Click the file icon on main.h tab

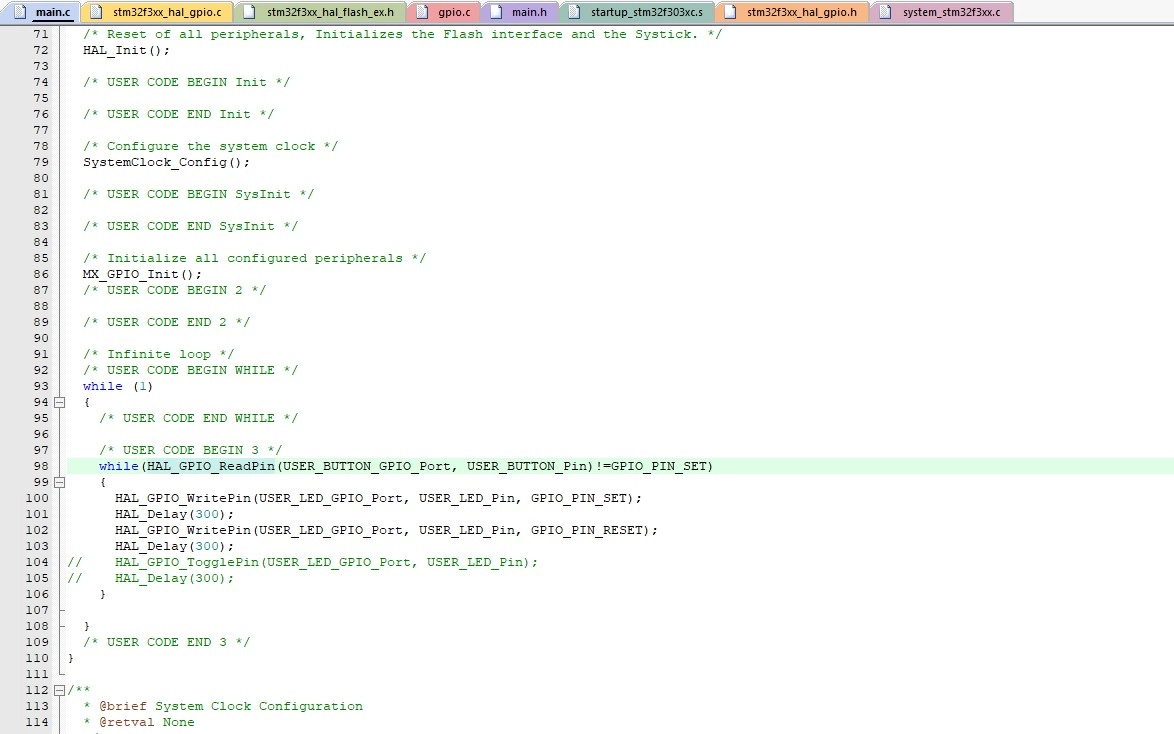point(496,12)
